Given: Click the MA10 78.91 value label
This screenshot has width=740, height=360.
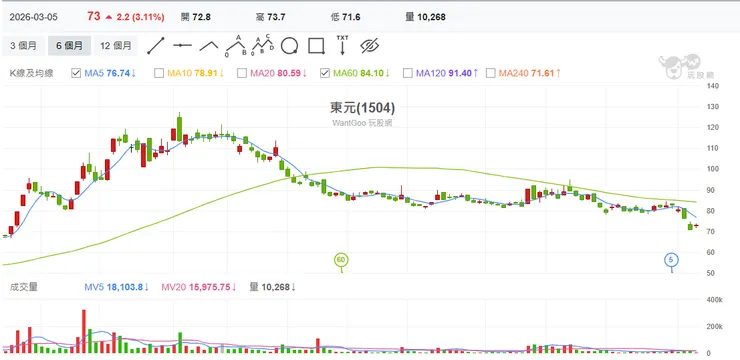Looking at the screenshot, I should [x=196, y=73].
